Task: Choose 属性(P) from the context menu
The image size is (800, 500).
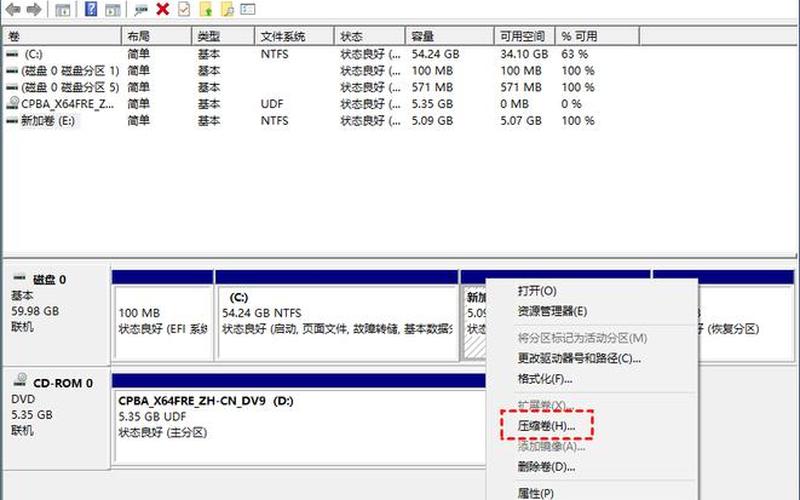Action: pos(536,493)
